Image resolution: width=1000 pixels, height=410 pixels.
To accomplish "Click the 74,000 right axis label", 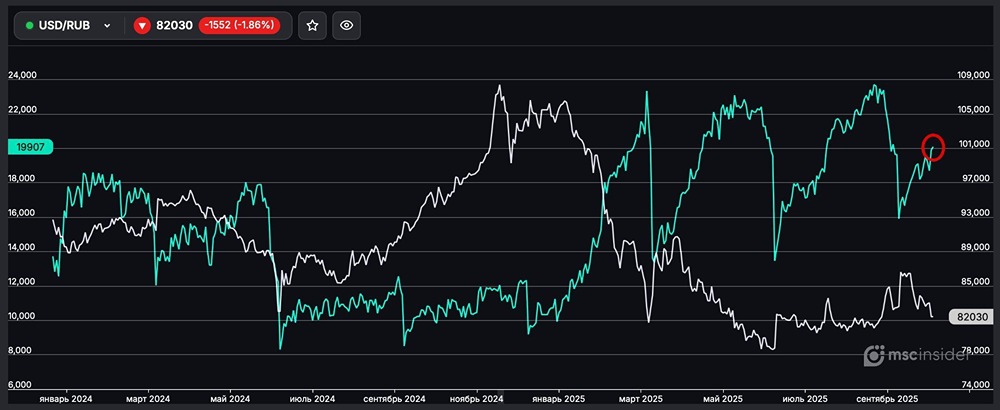I will pos(974,385).
